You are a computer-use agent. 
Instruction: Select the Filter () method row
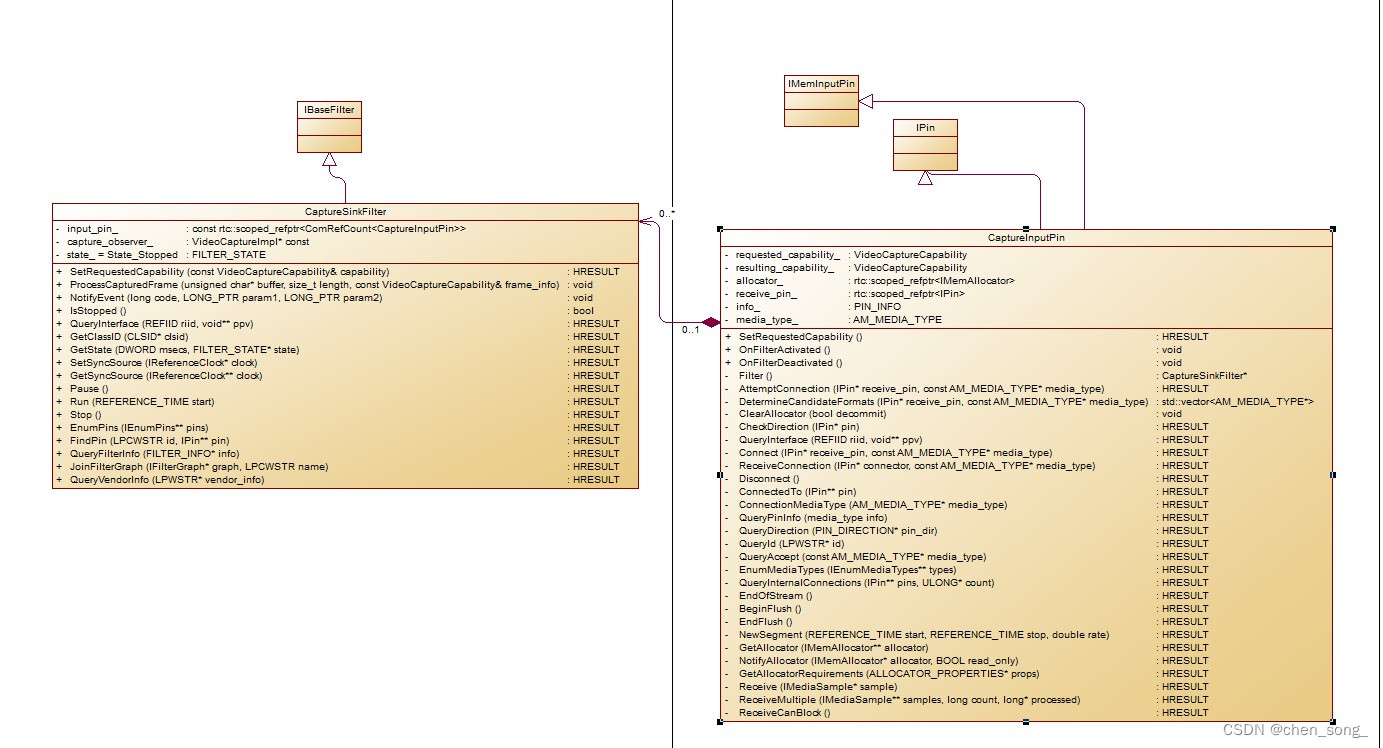coord(1026,376)
